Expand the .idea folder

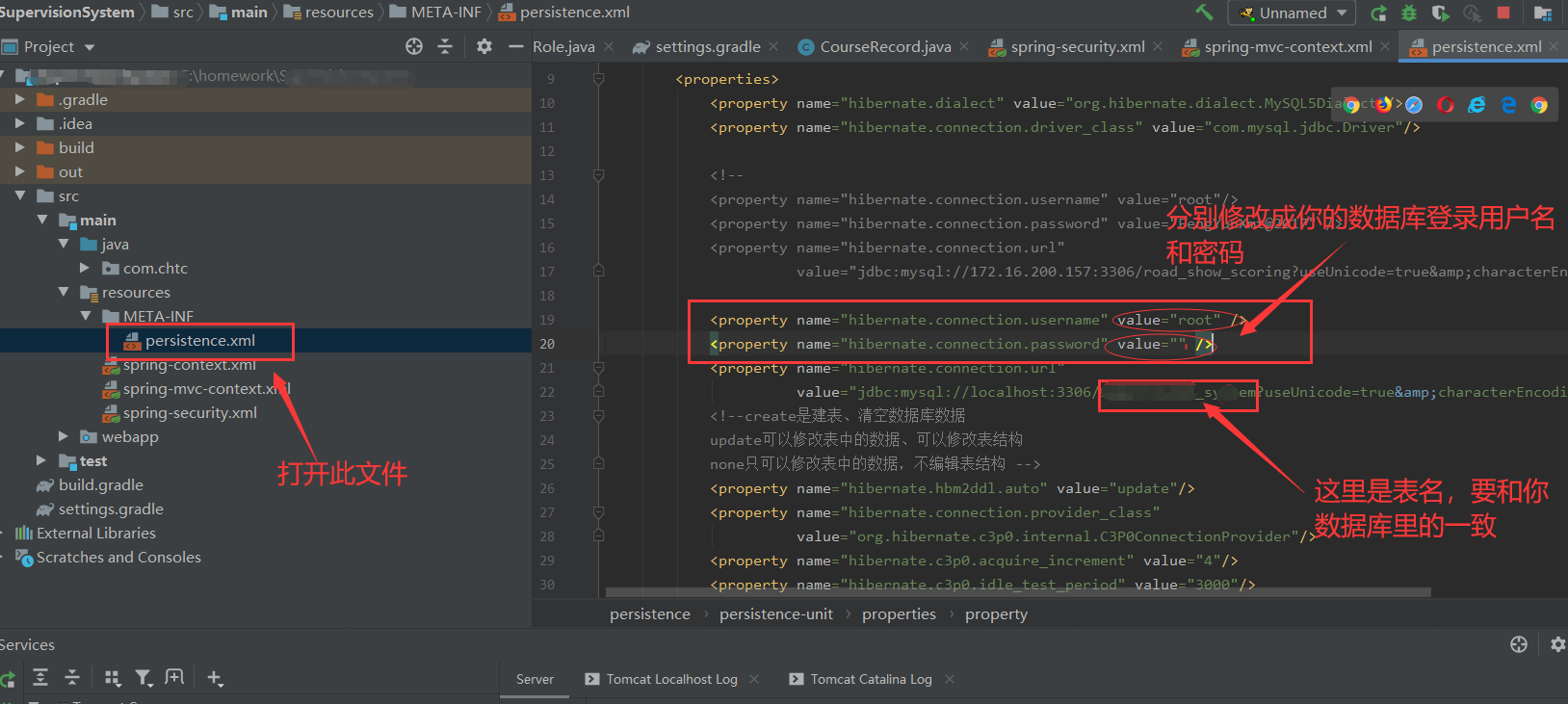(19, 123)
